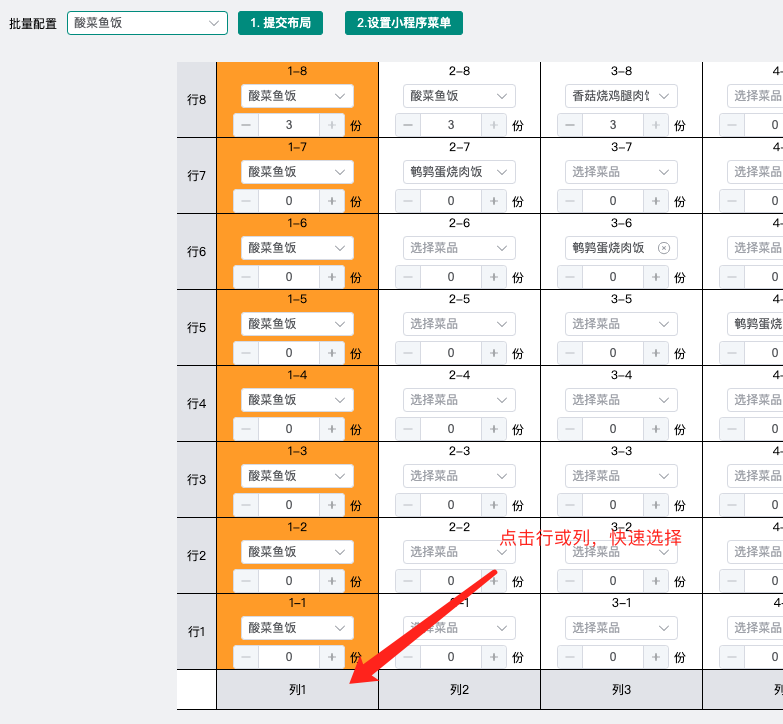Screen dimensions: 783x724
Task: Increase quantity in cell 3-8
Action: (656, 125)
